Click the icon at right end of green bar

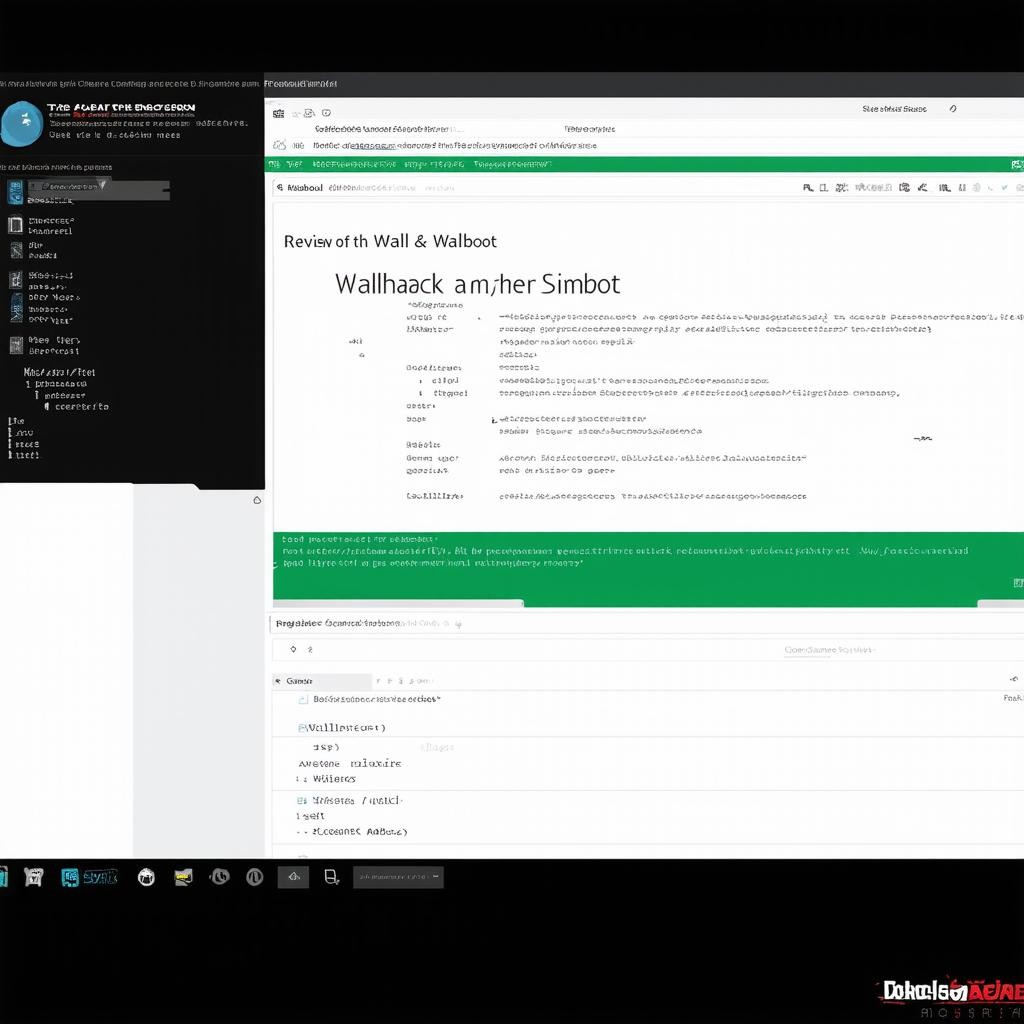pyautogui.click(x=1016, y=164)
